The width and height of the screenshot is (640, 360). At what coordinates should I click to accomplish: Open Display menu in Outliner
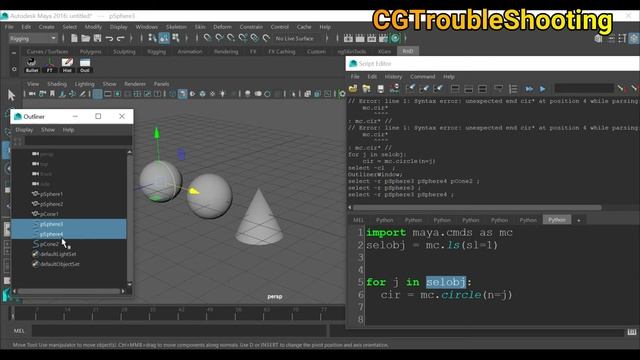(x=24, y=129)
